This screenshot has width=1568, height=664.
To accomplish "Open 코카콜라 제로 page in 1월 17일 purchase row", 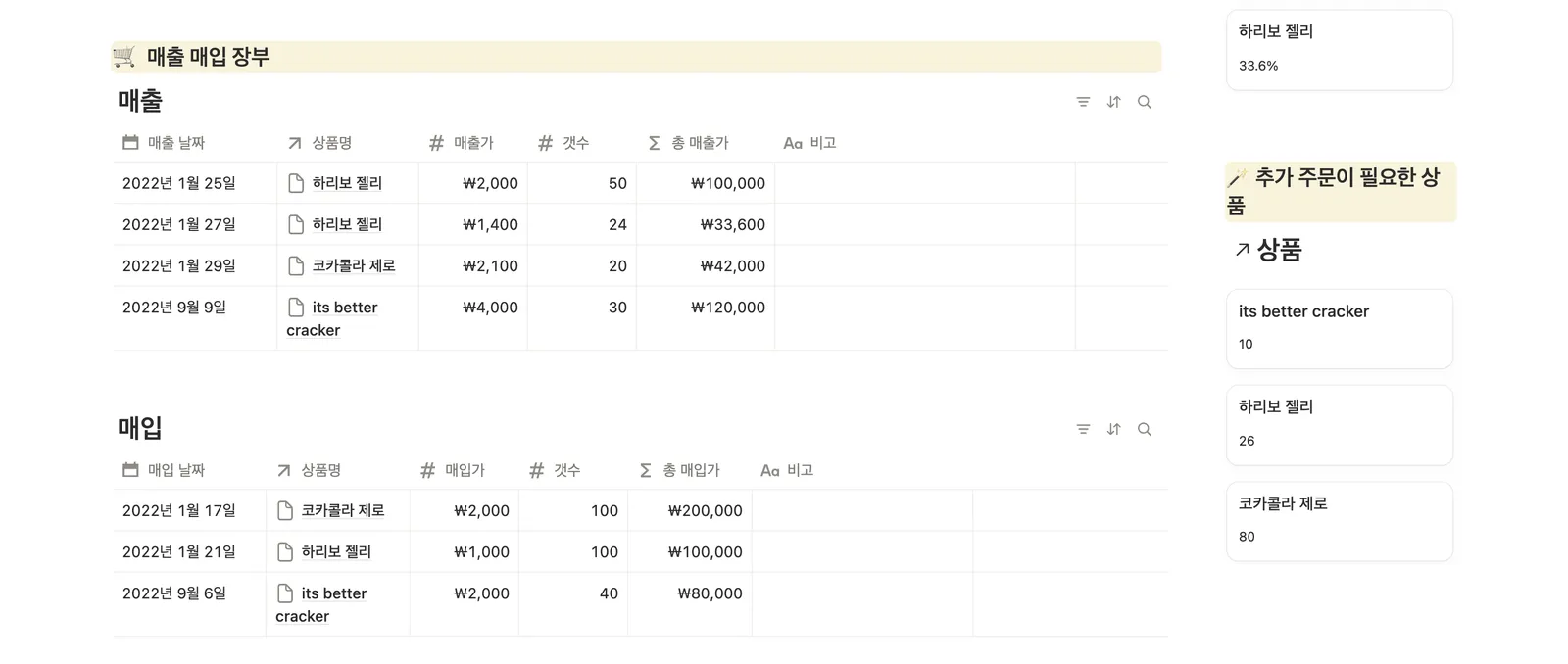I will click(343, 510).
